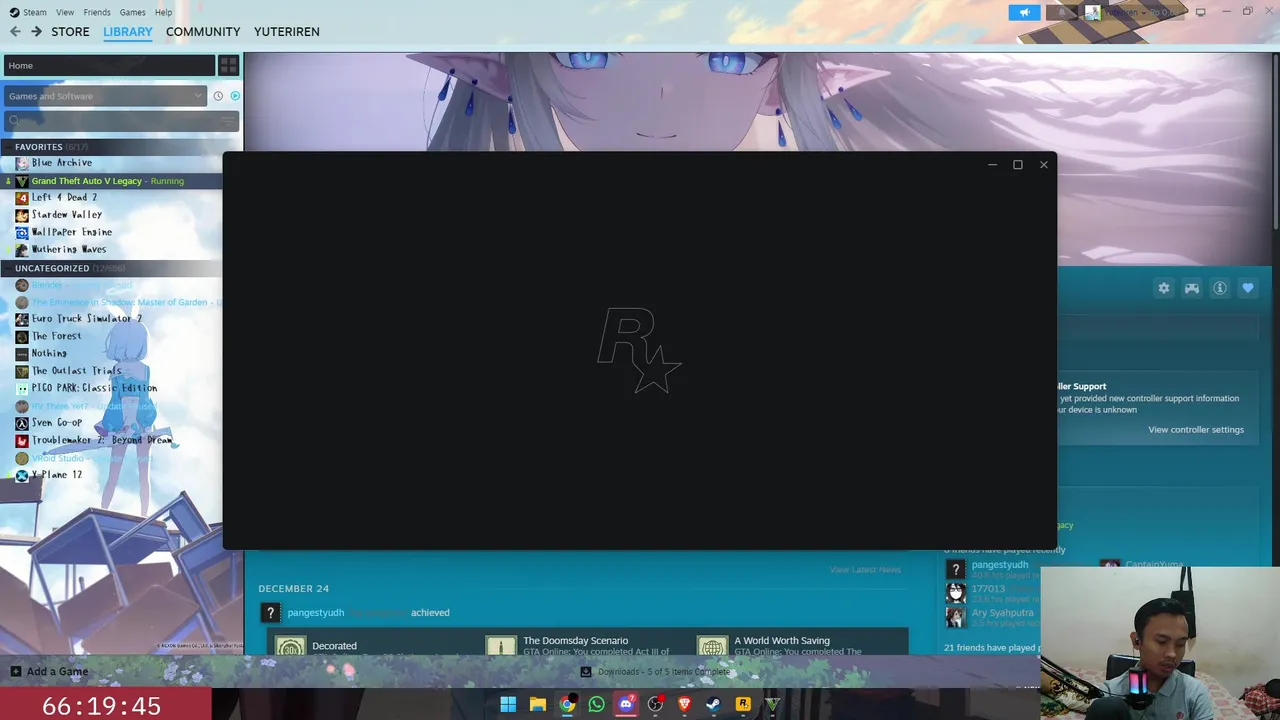1280x720 pixels.
Task: Select X-Plane 12 in the list
Action: tap(56, 475)
